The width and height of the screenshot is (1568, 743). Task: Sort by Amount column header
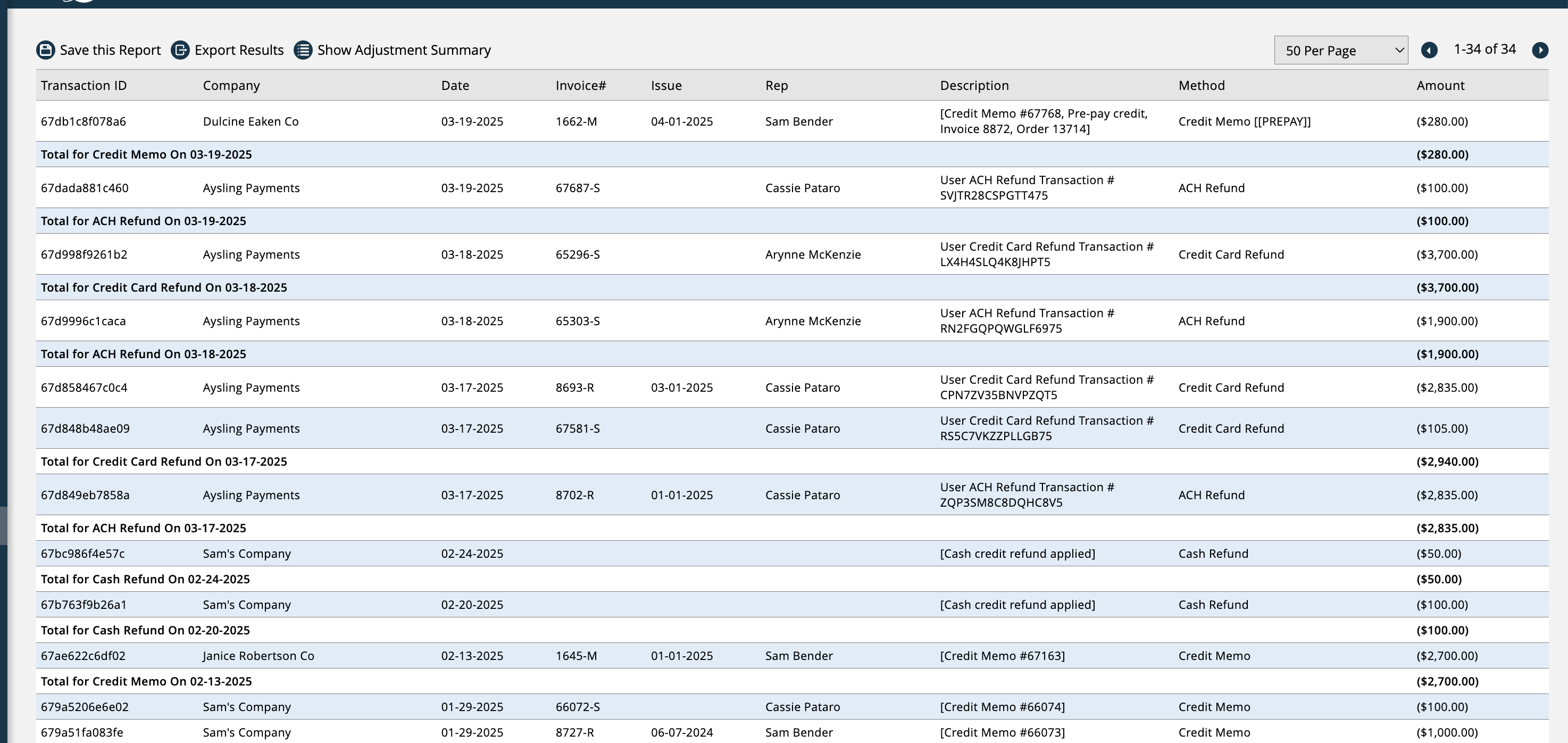click(1441, 85)
